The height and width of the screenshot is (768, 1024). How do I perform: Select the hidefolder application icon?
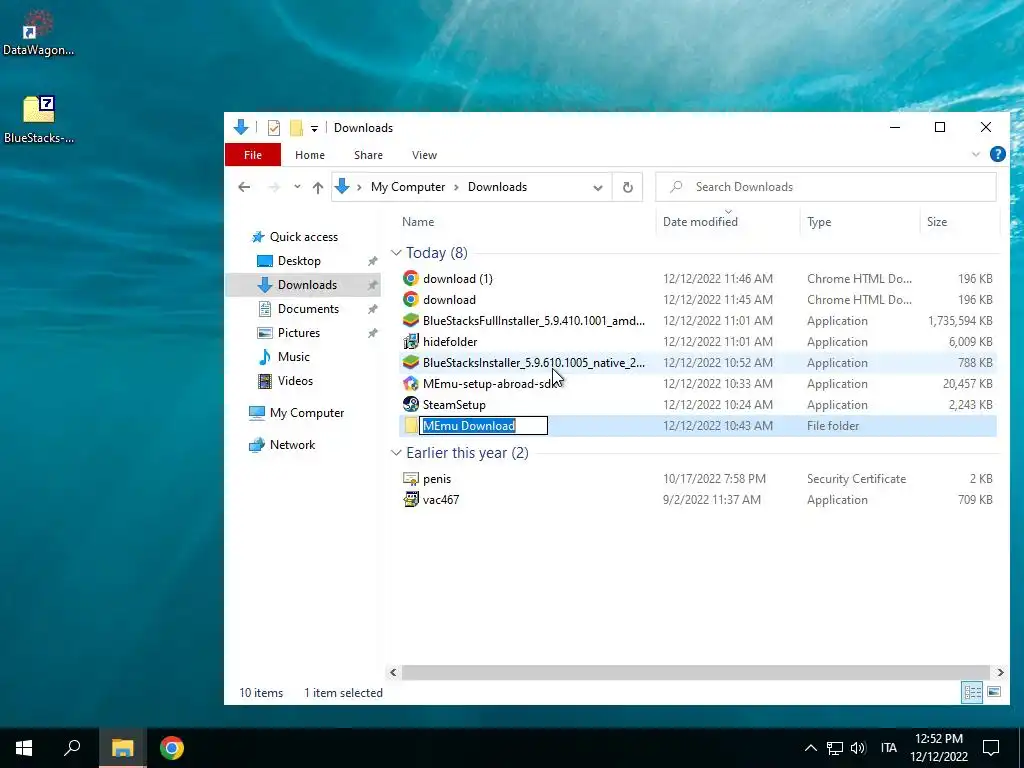pyautogui.click(x=411, y=342)
